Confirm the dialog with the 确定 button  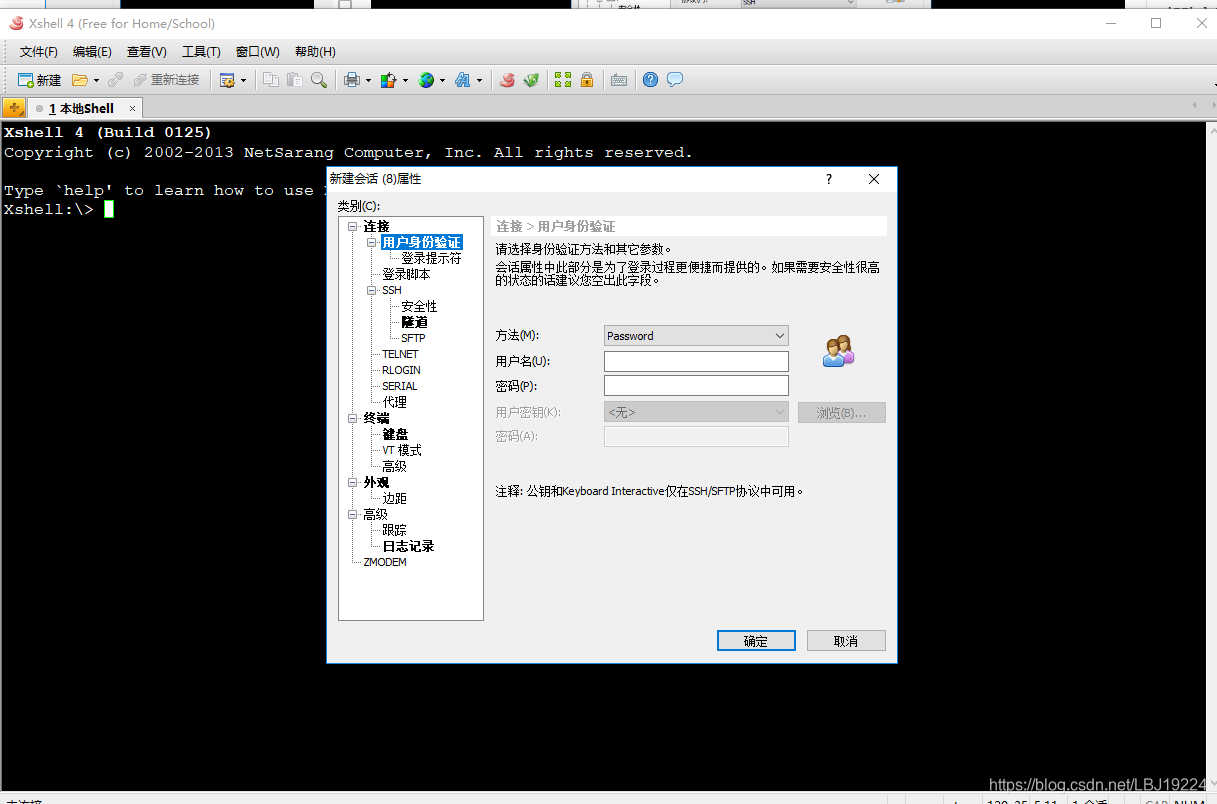click(756, 641)
